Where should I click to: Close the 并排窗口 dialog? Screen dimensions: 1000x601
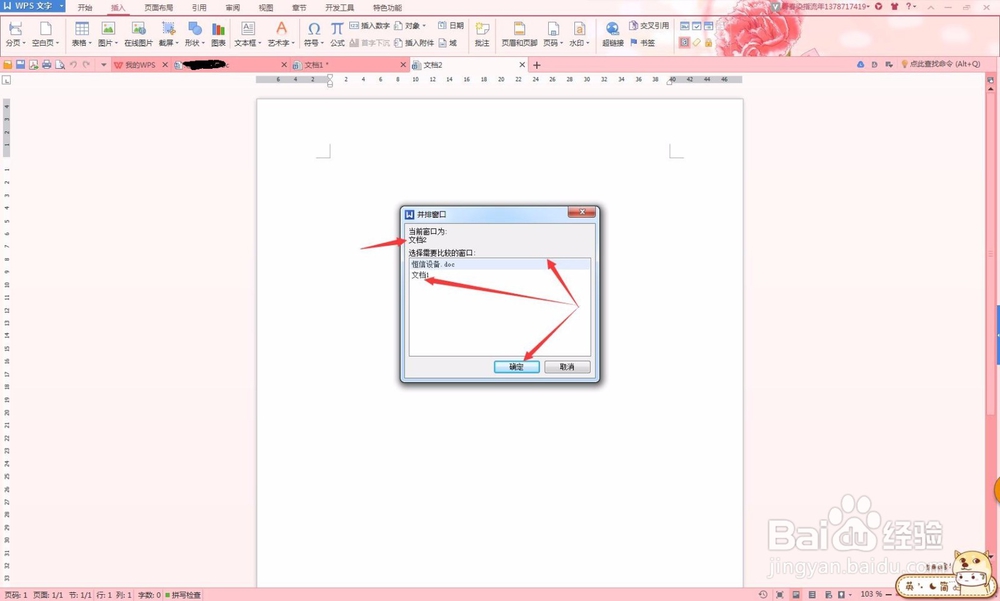pos(582,212)
